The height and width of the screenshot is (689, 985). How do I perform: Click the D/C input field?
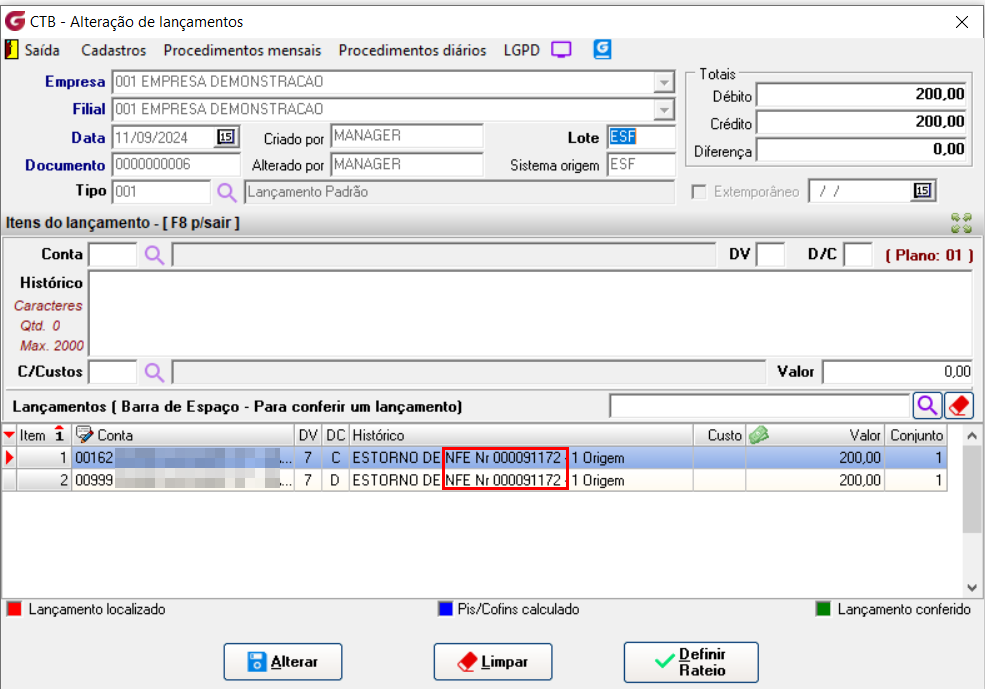coord(857,254)
